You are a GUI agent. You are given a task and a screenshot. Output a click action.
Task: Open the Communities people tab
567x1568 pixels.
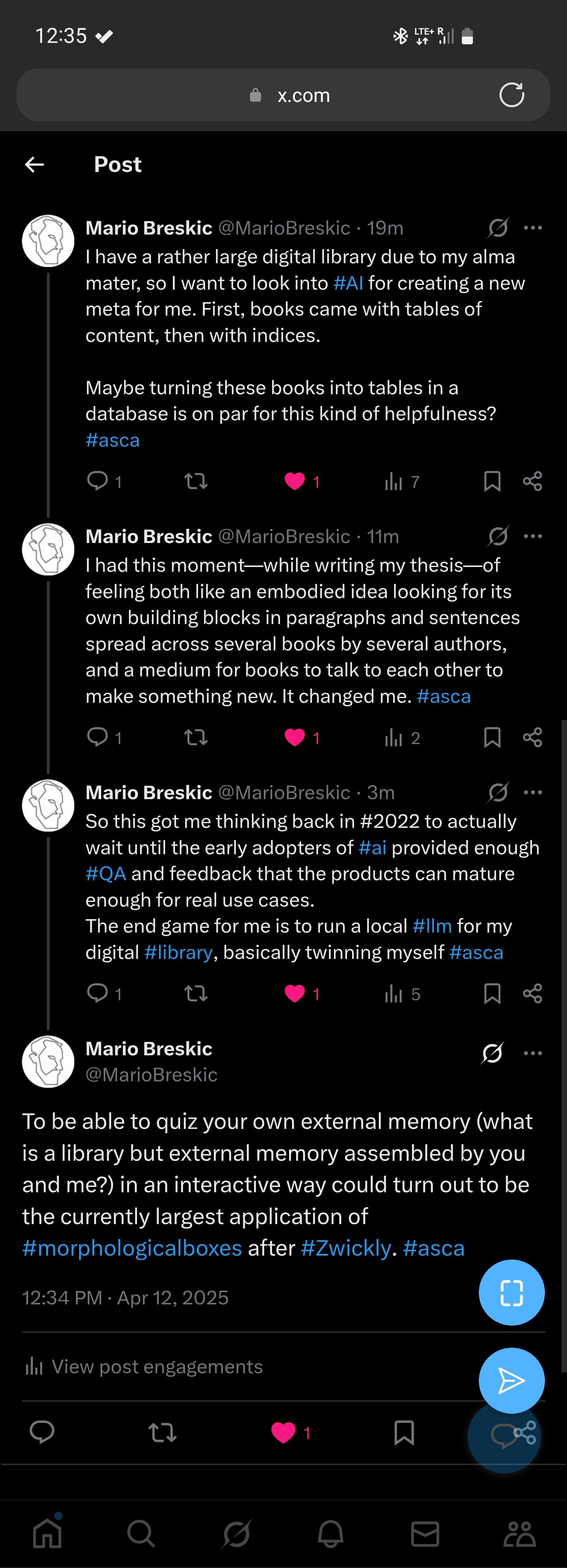519,1534
